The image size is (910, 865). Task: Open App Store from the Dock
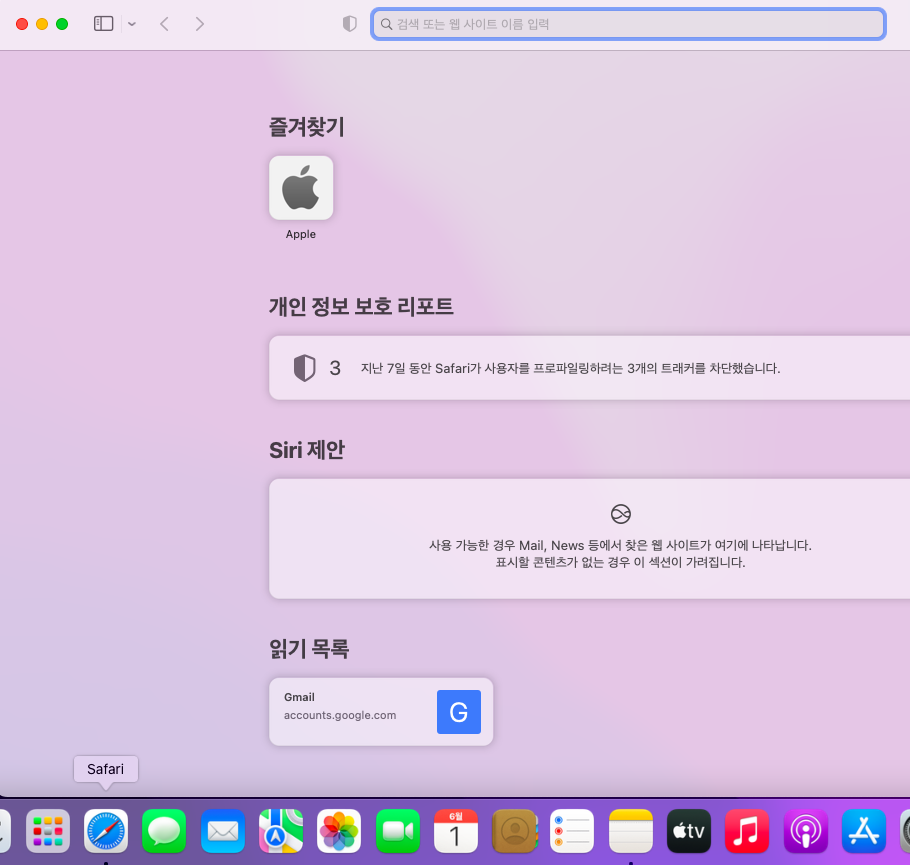[864, 831]
